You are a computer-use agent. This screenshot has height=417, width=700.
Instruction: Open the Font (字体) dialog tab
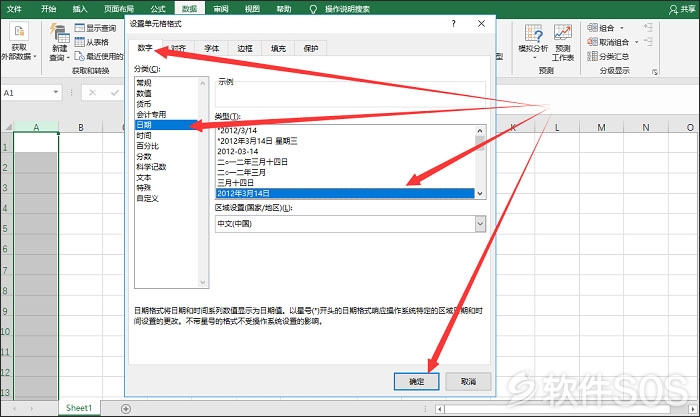tap(212, 48)
